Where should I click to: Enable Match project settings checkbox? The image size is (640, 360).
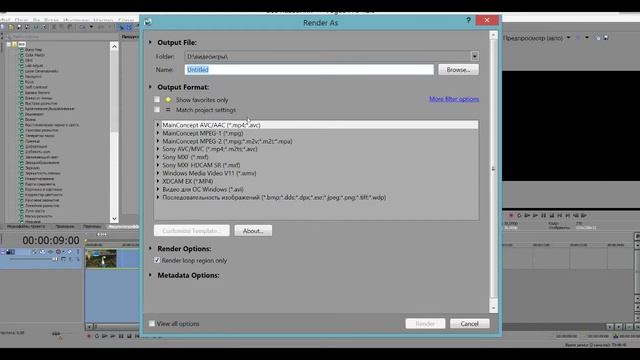pyautogui.click(x=157, y=109)
